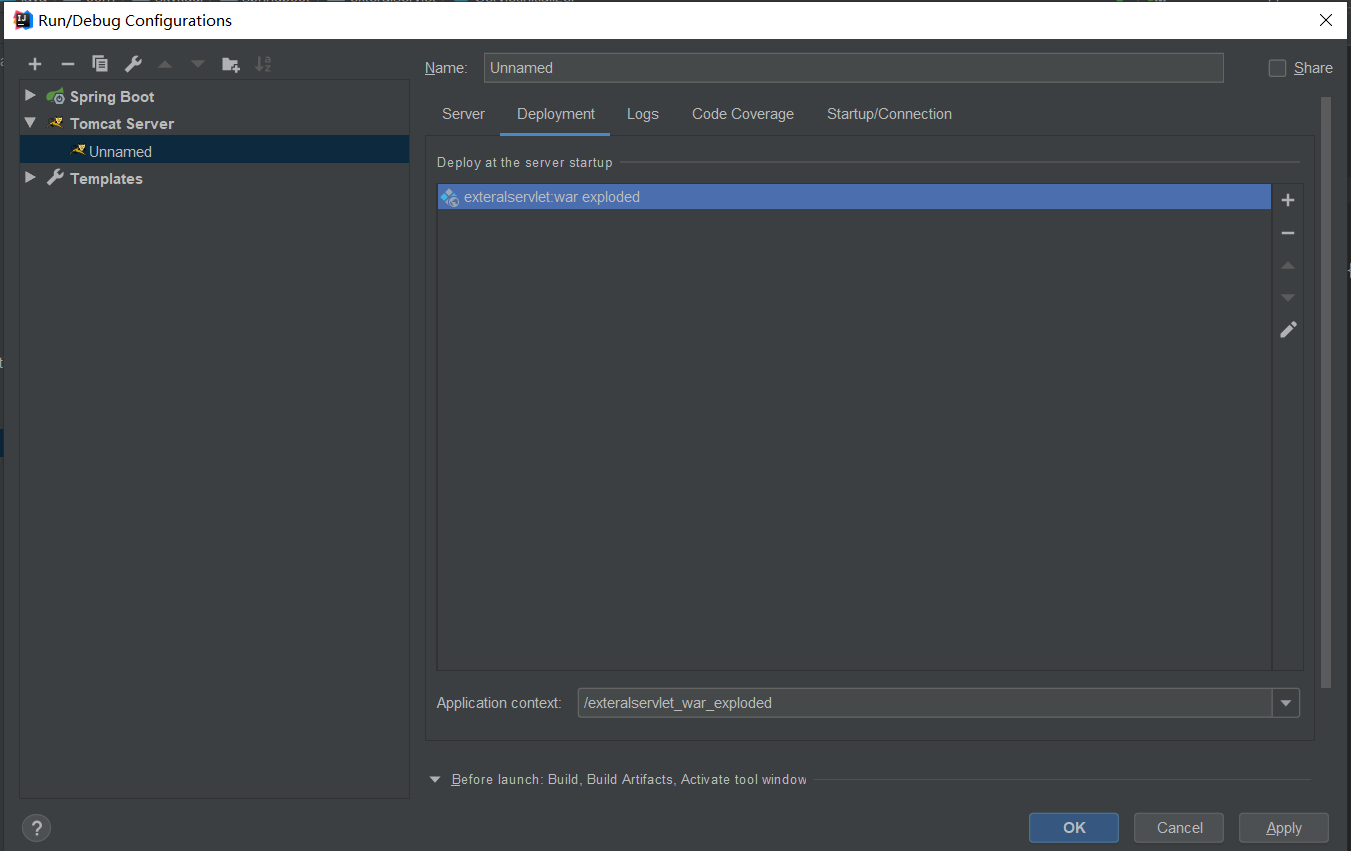Select the exteralservlet:war exploded artifact row
Image resolution: width=1351 pixels, height=851 pixels.
pyautogui.click(x=854, y=197)
